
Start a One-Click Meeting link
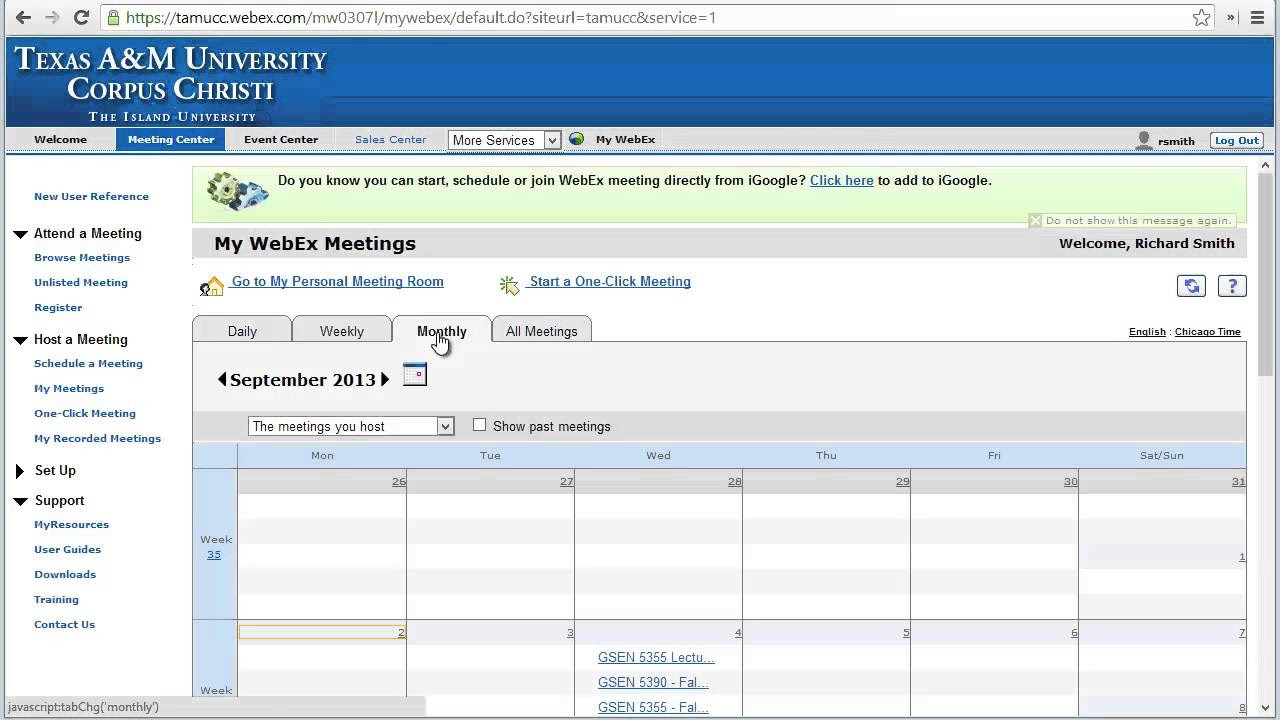610,282
